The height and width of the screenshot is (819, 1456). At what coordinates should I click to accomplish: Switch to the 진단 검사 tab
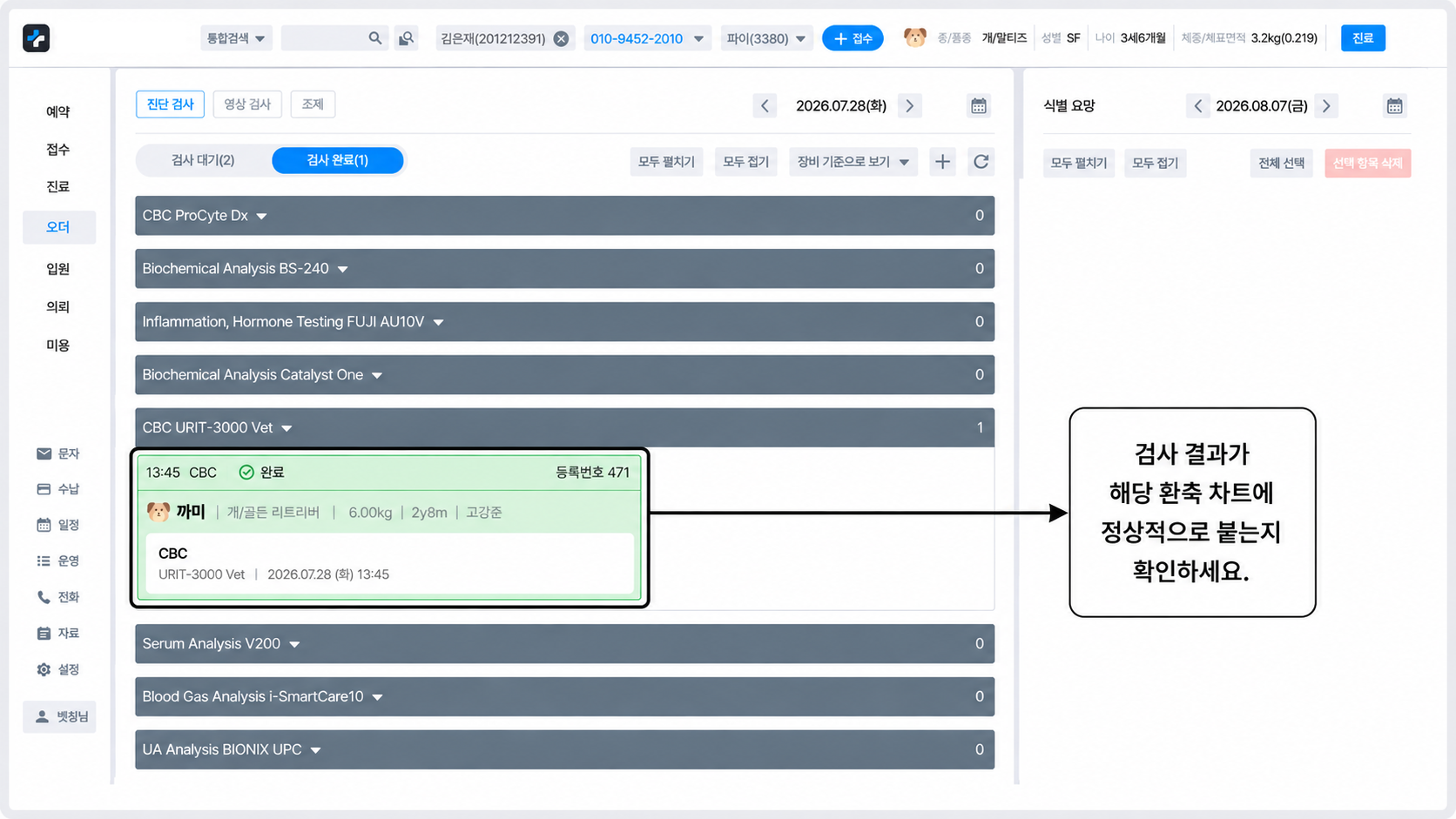coord(170,104)
